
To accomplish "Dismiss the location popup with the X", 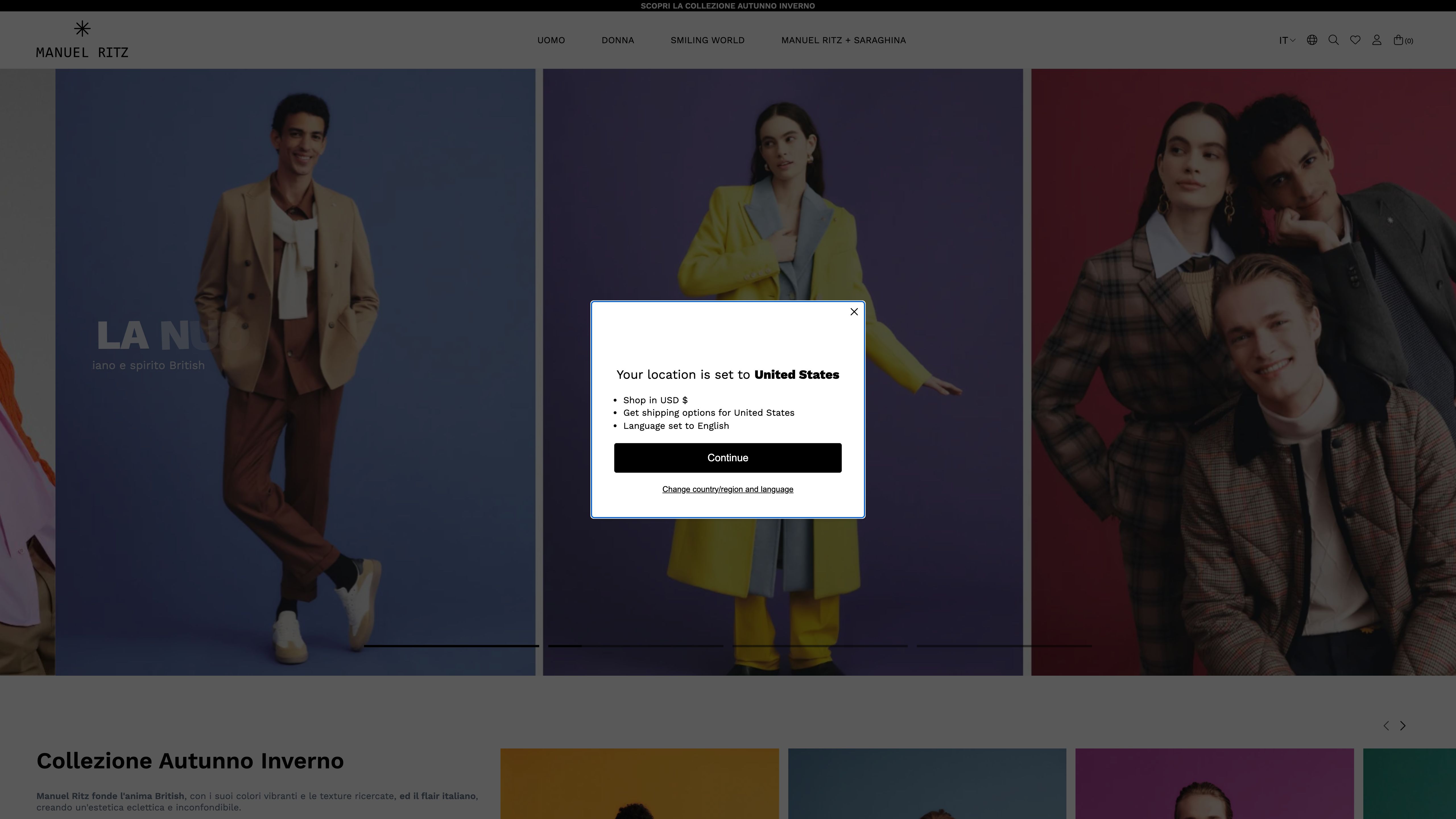I will point(853,311).
